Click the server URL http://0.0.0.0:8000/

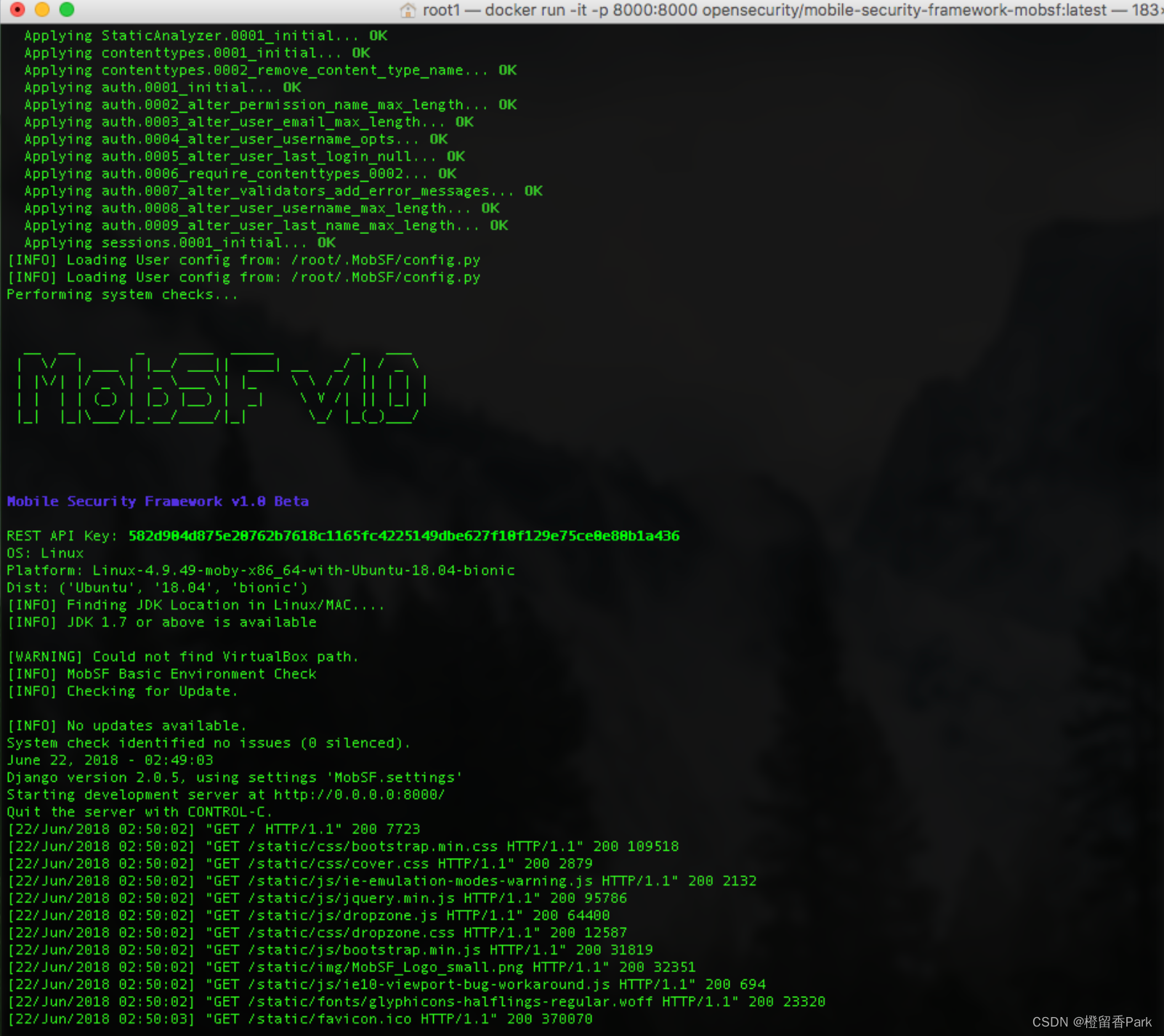tap(360, 795)
